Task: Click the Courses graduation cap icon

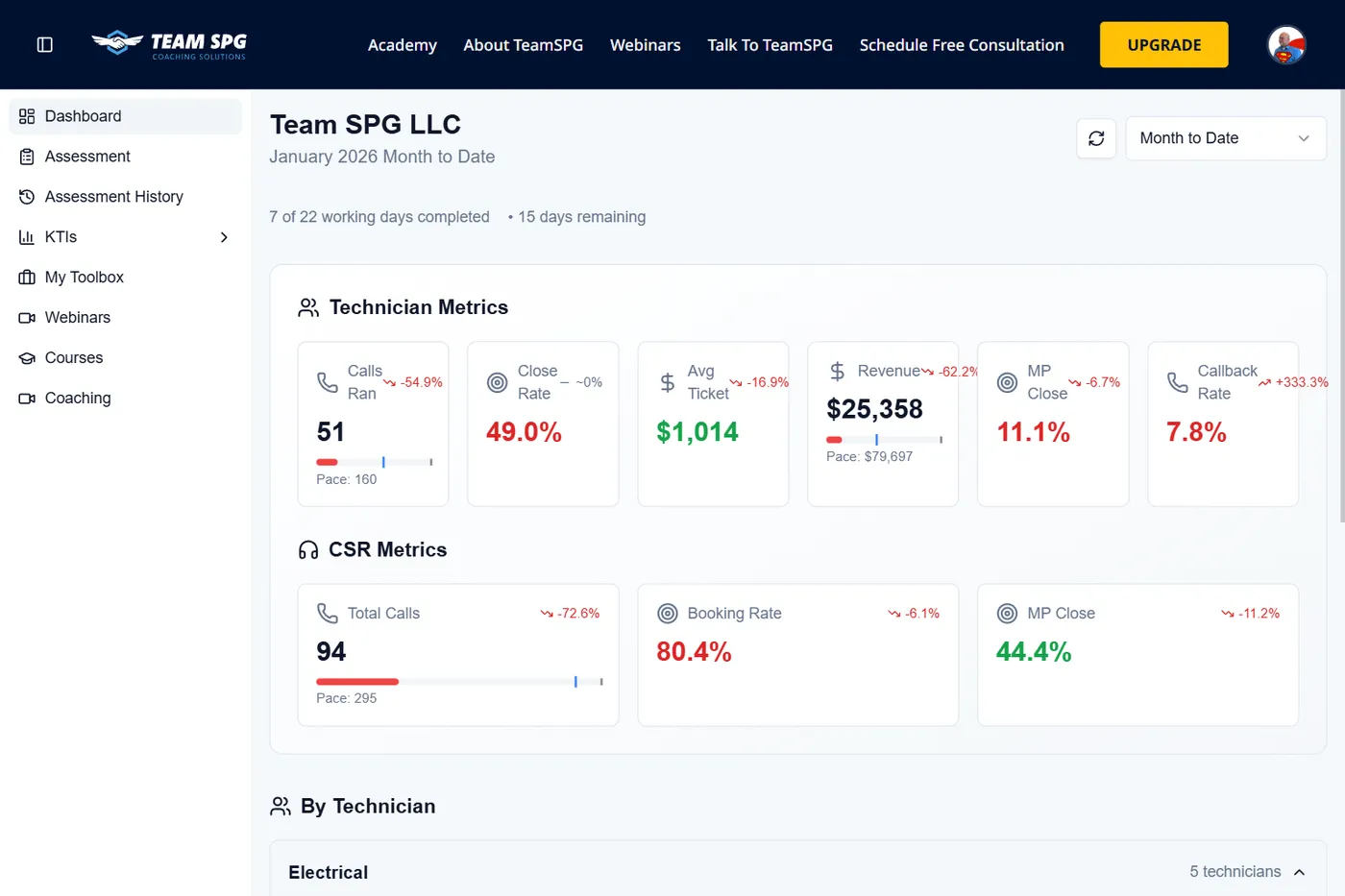Action: tap(27, 358)
